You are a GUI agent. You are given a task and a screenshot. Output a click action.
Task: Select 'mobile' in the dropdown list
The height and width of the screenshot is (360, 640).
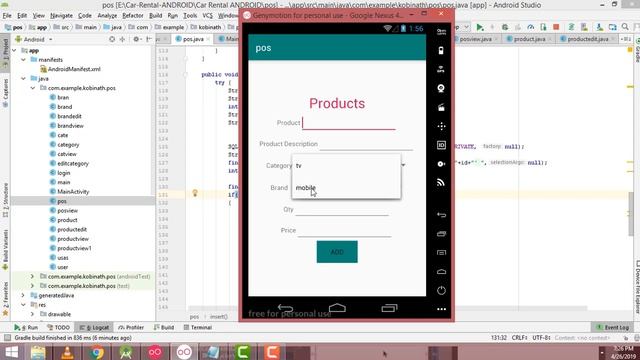346,188
